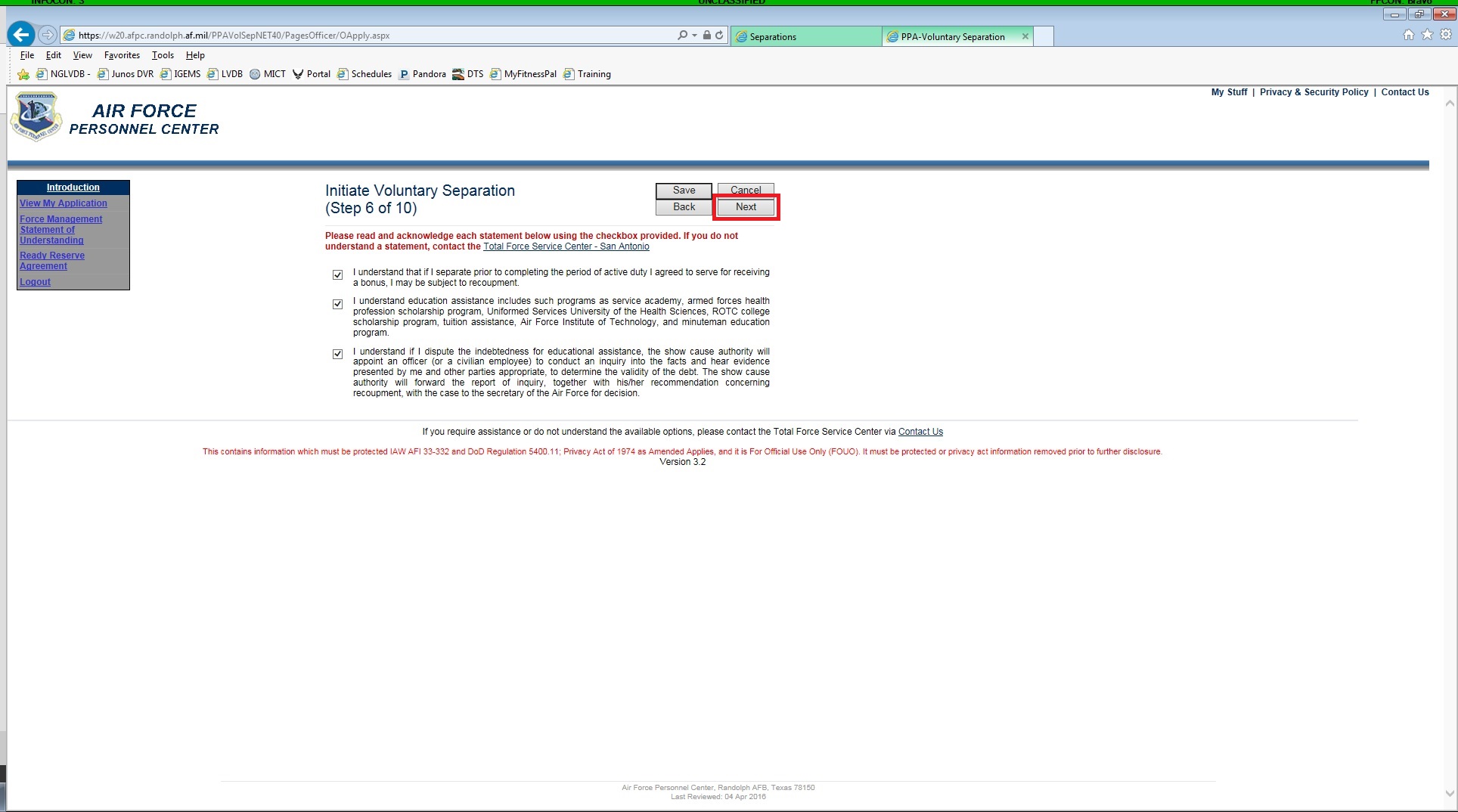Open the Favorites menu

(122, 55)
